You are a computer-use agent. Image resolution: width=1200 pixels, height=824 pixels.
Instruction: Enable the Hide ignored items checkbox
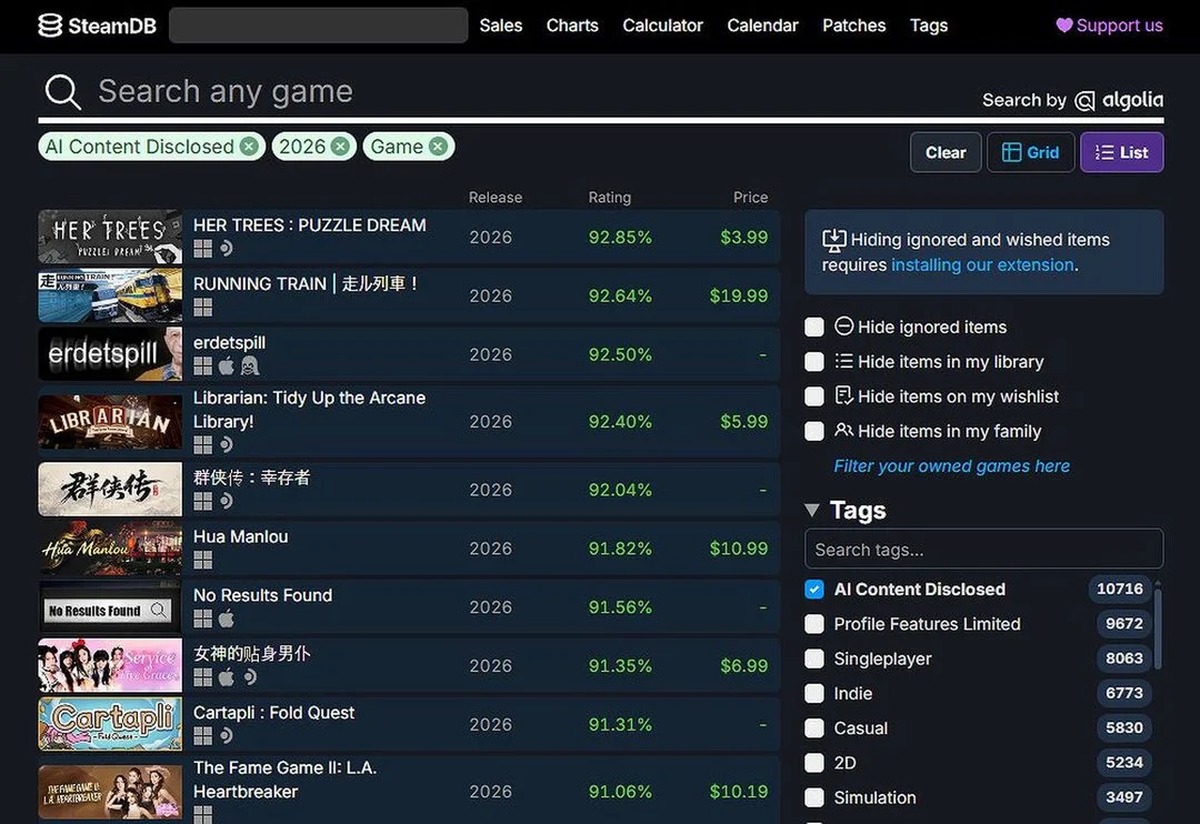[815, 327]
